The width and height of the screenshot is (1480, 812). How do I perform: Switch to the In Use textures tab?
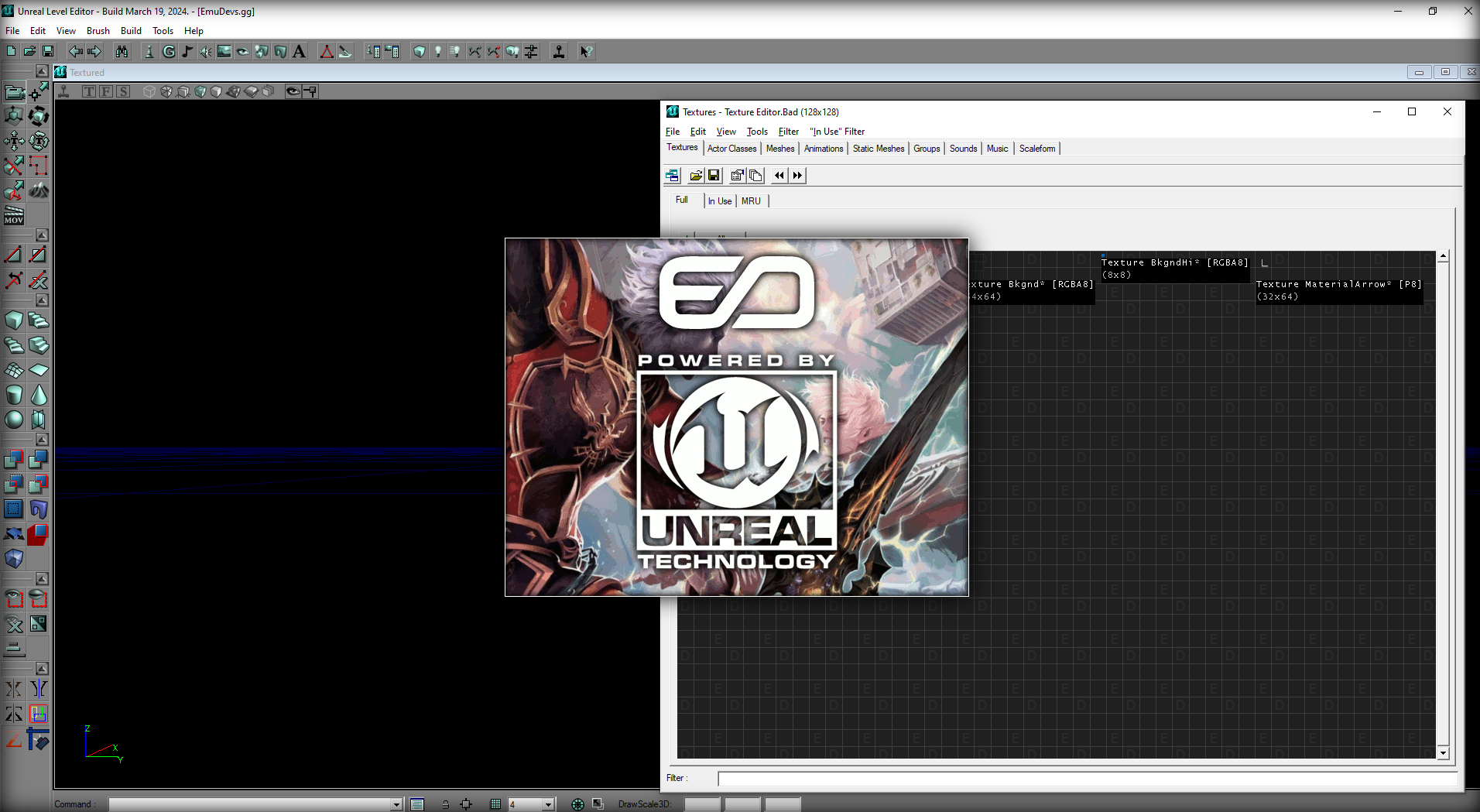720,201
